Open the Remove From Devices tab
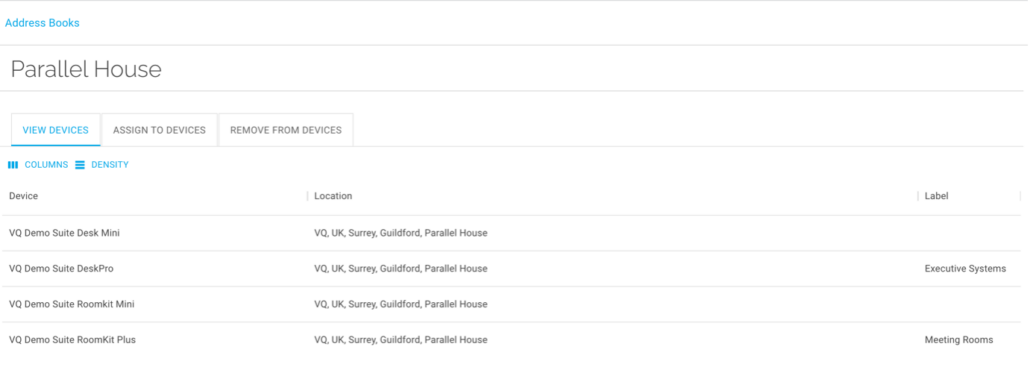The height and width of the screenshot is (376, 1030). (x=286, y=130)
